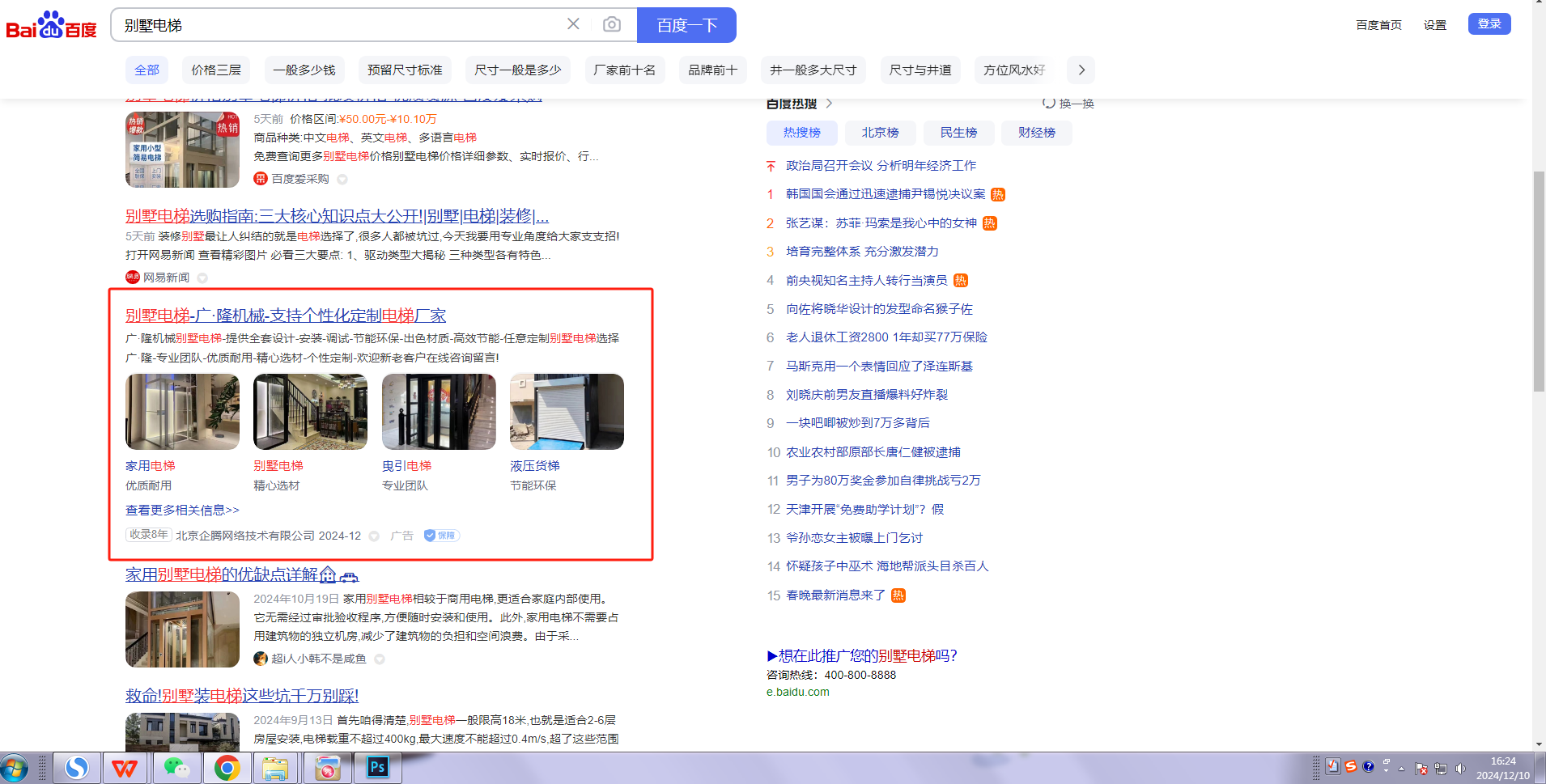Viewport: 1546px width, 784px height.
Task: Select the 尺寸与井道 filter chip
Action: [920, 70]
